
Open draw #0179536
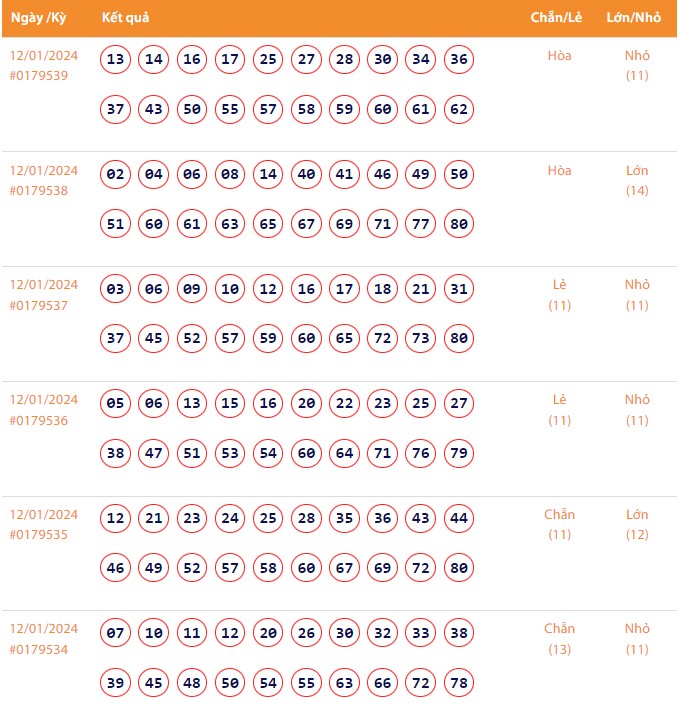click(39, 420)
